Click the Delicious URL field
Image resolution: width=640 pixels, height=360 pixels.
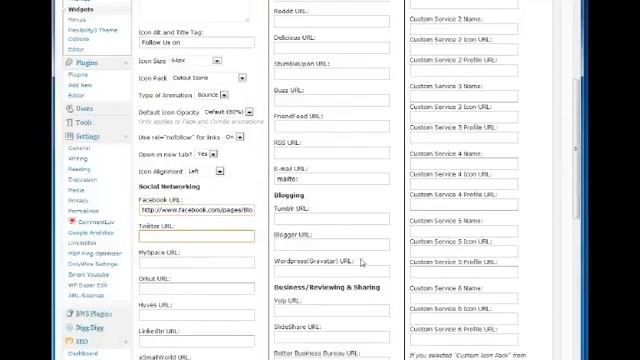click(x=332, y=48)
